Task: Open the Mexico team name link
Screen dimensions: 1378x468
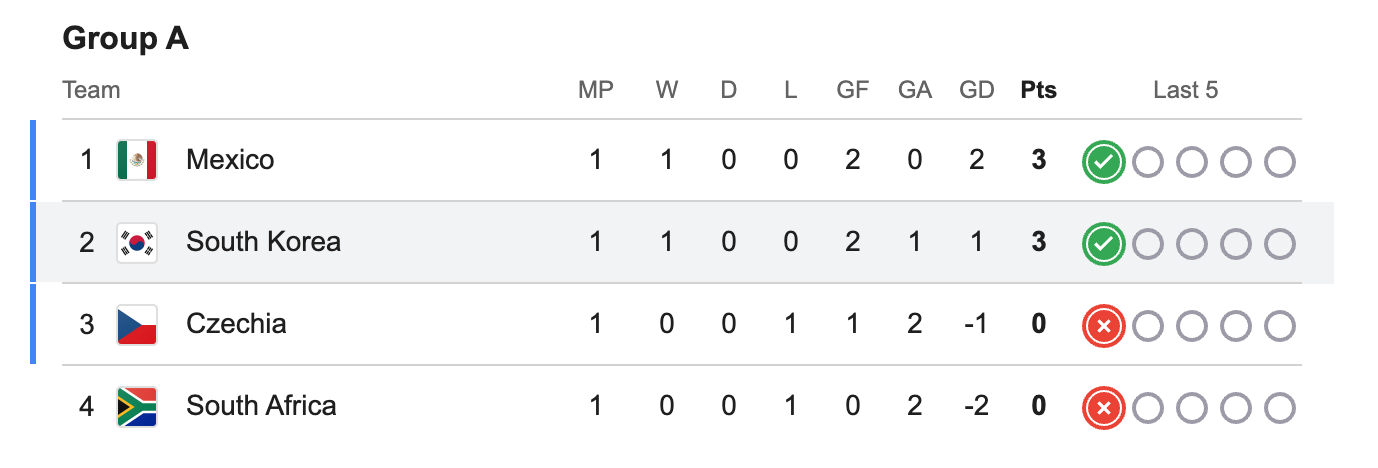Action: click(230, 160)
